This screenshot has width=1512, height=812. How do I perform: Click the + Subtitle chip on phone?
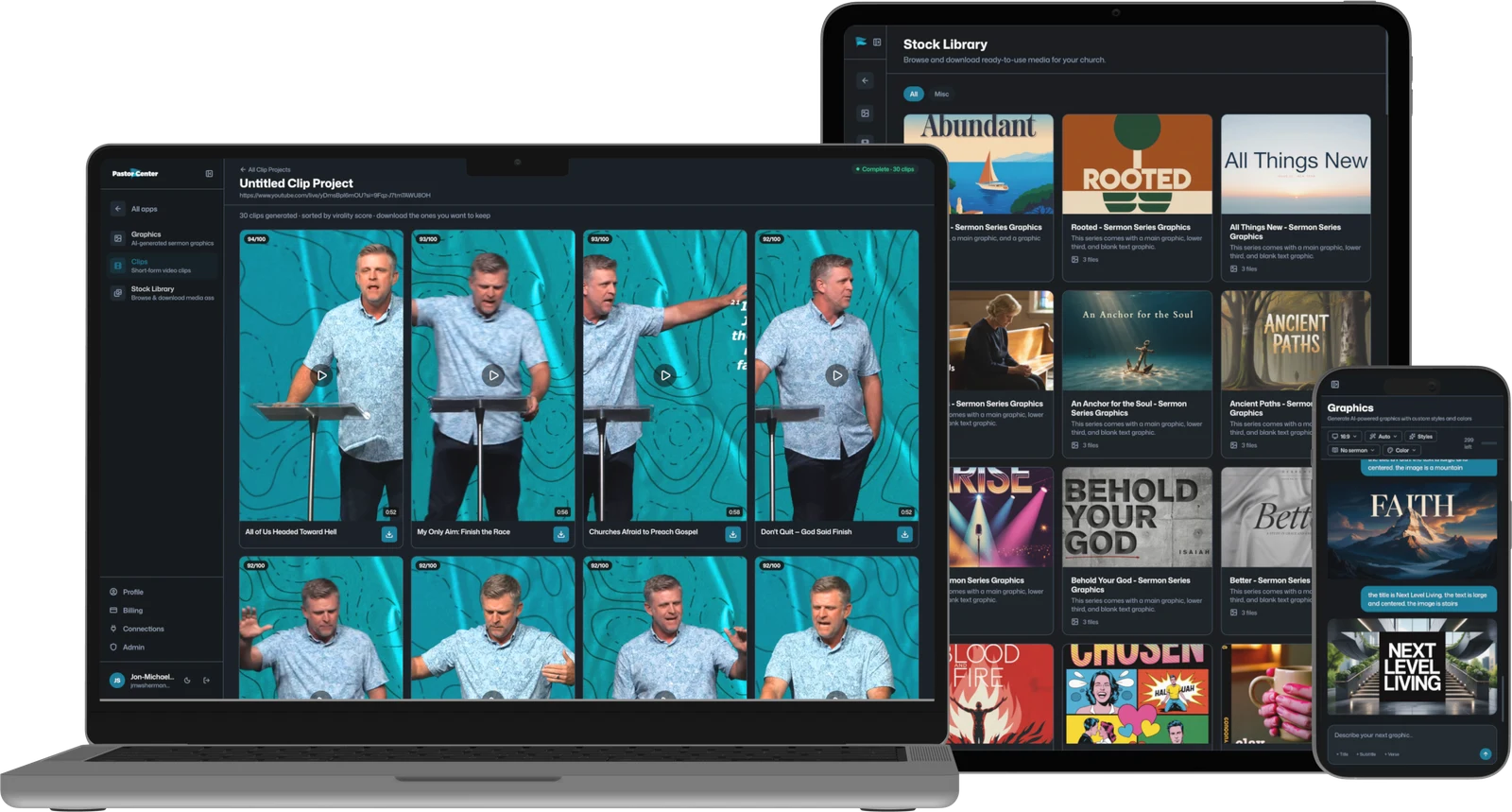[x=1366, y=754]
